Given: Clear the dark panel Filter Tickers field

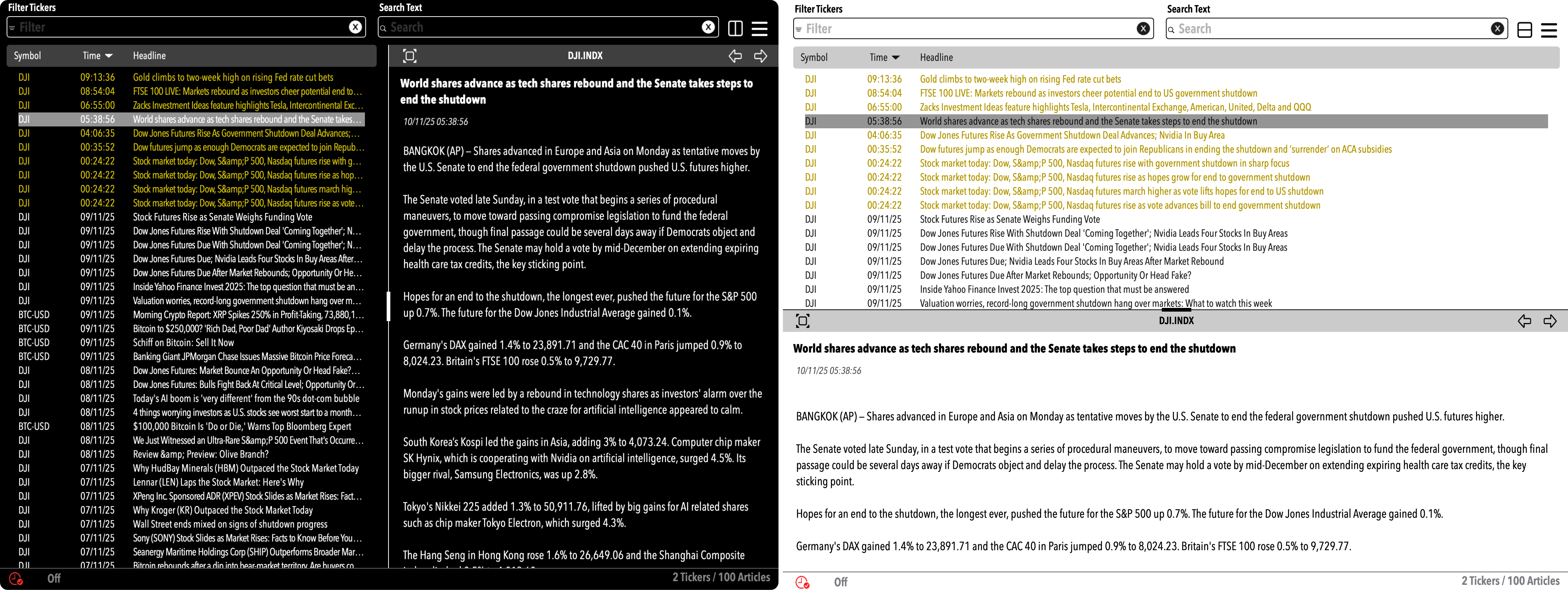Looking at the screenshot, I should (356, 27).
